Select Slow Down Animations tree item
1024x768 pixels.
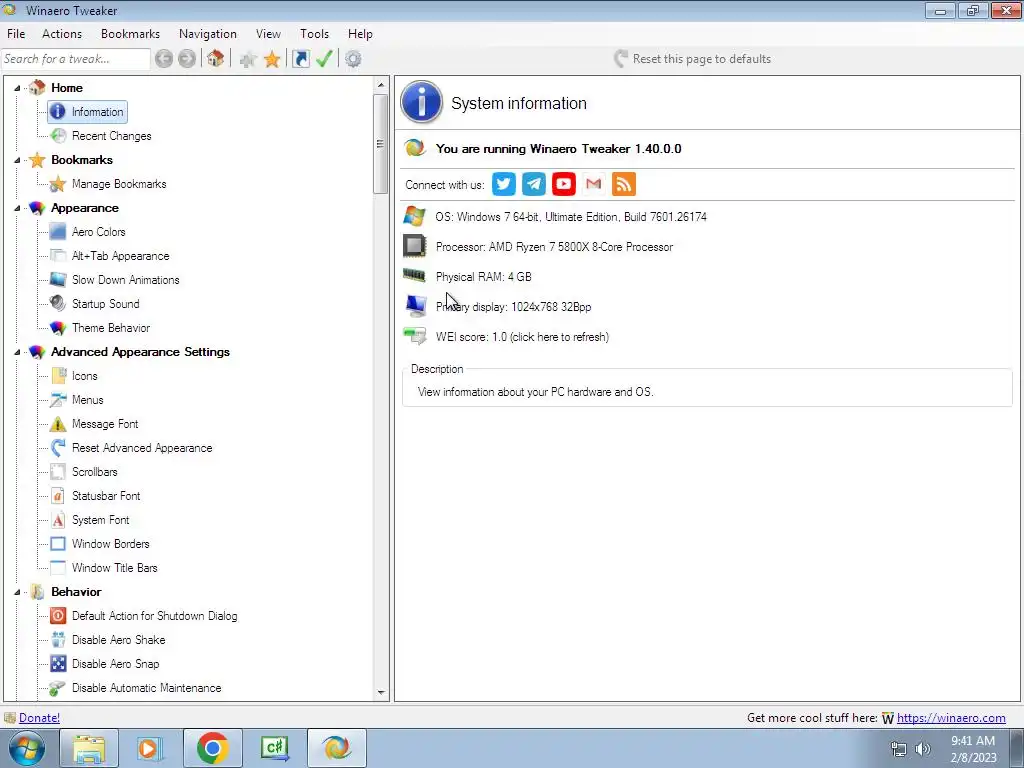(125, 280)
